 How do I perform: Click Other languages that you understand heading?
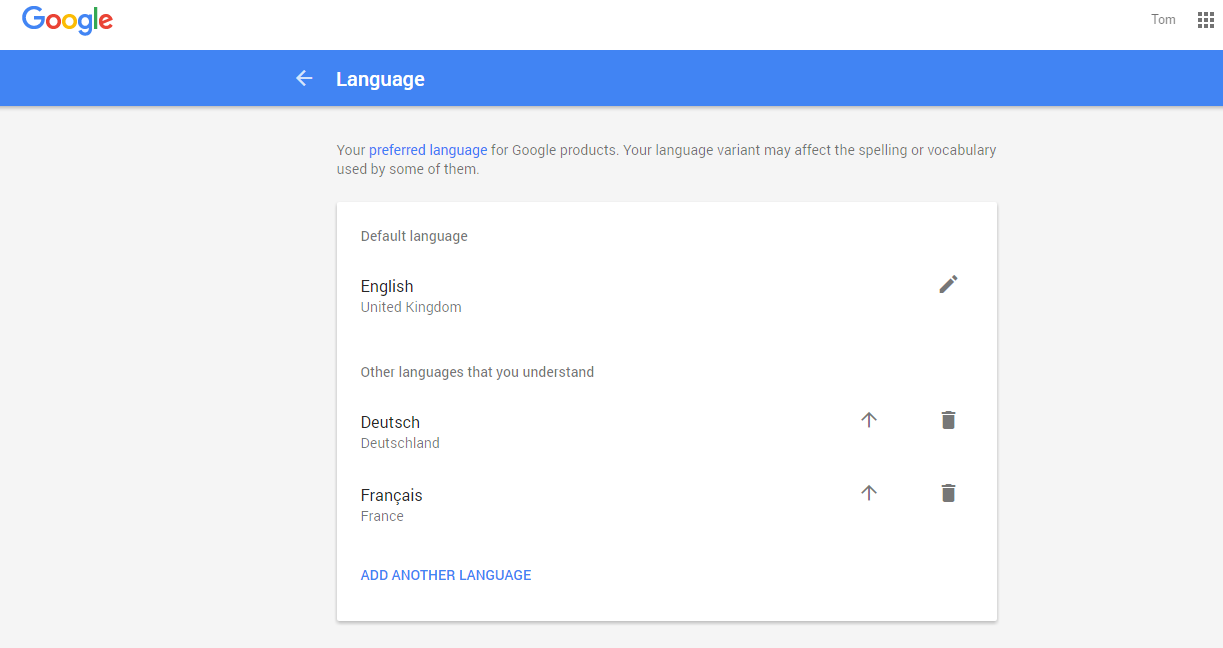coord(477,372)
